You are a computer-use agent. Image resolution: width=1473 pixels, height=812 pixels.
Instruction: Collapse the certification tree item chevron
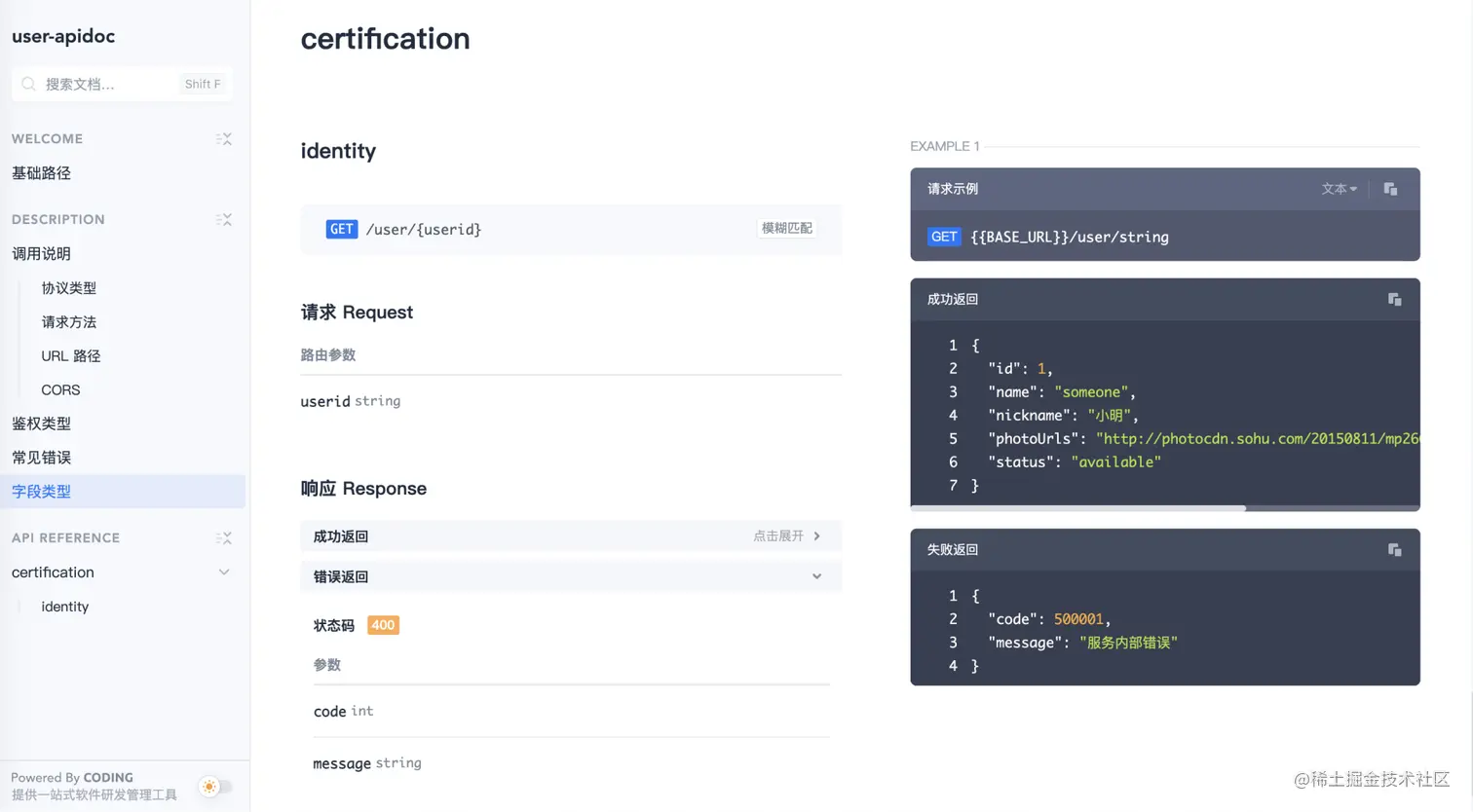tap(224, 572)
